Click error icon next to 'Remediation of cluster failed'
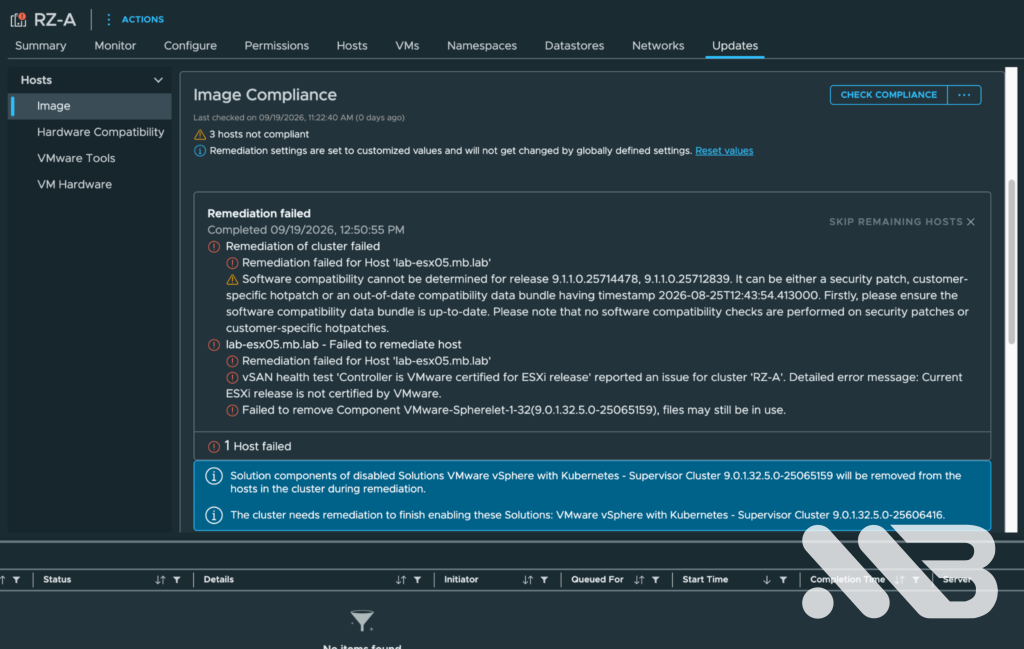Screen dimensions: 1024x649 (x=214, y=247)
